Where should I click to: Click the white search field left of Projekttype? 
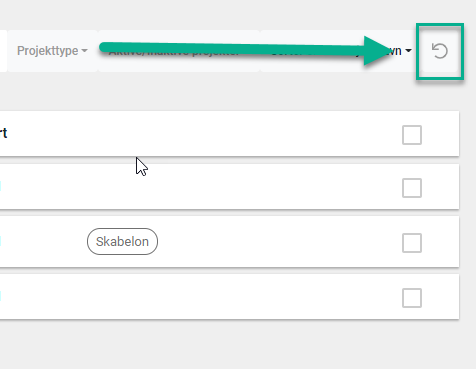[3, 51]
